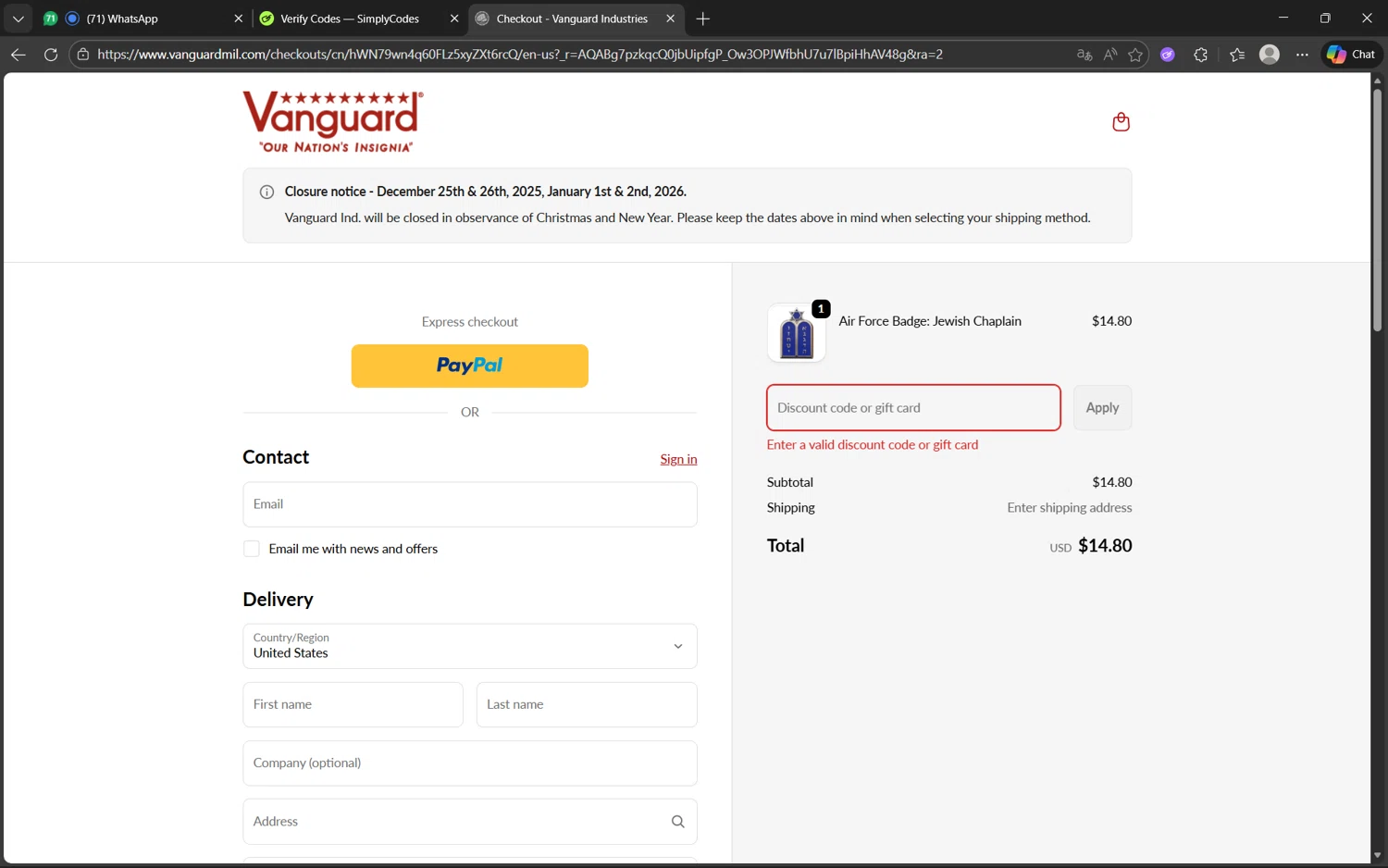Go back with the browser back arrow
Viewport: 1388px width, 868px height.
pos(18,55)
